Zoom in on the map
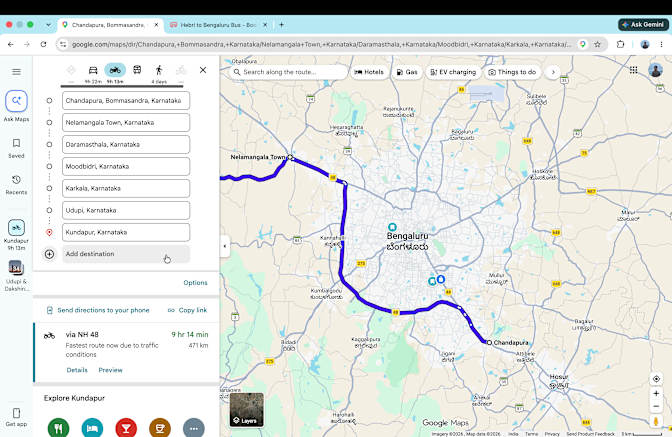 (656, 393)
